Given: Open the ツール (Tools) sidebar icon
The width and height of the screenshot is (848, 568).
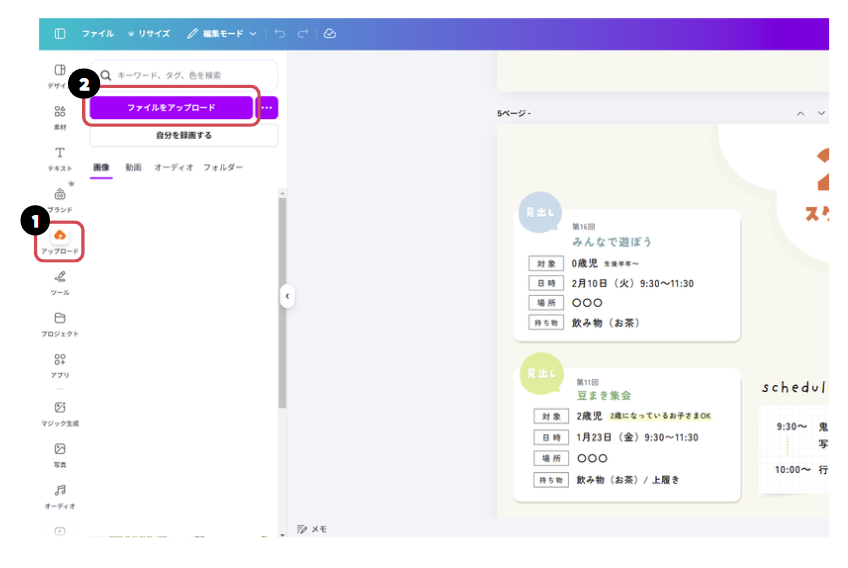Looking at the screenshot, I should pyautogui.click(x=60, y=281).
